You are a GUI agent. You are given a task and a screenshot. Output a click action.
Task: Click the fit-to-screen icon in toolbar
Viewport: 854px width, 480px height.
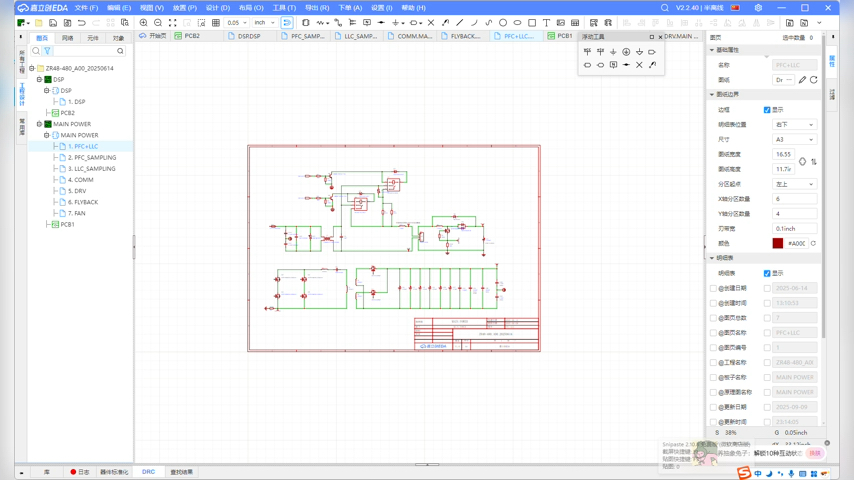tap(173, 23)
